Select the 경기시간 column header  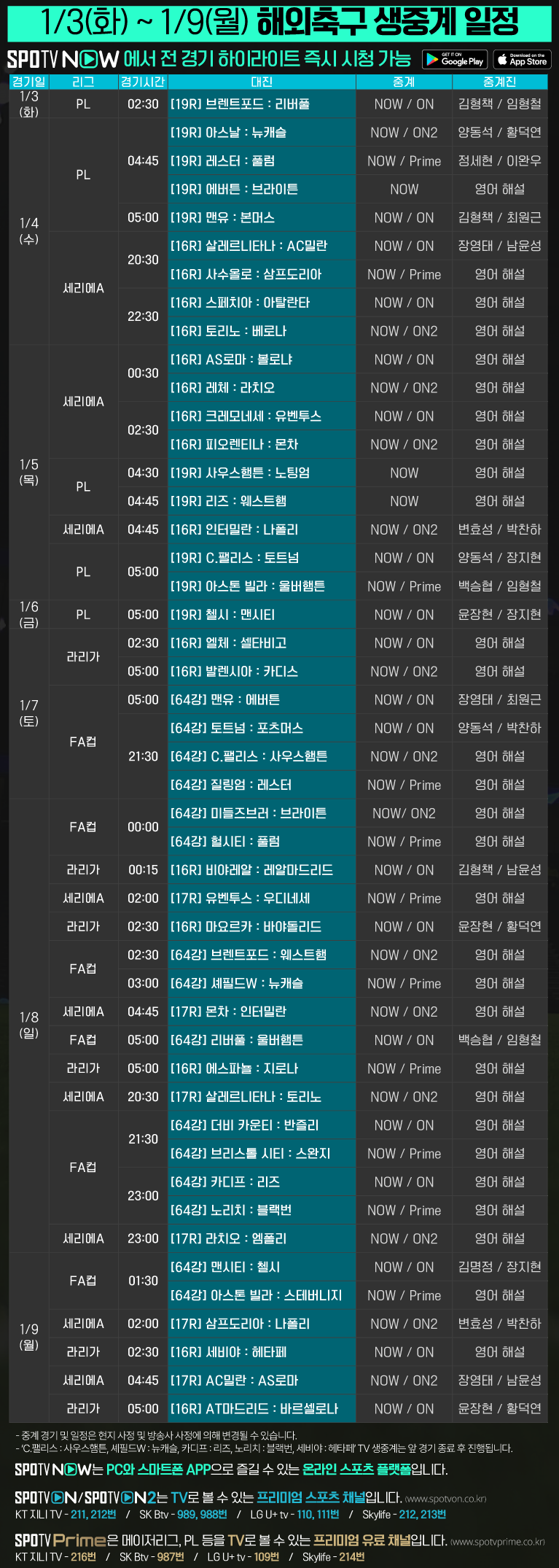click(x=143, y=82)
